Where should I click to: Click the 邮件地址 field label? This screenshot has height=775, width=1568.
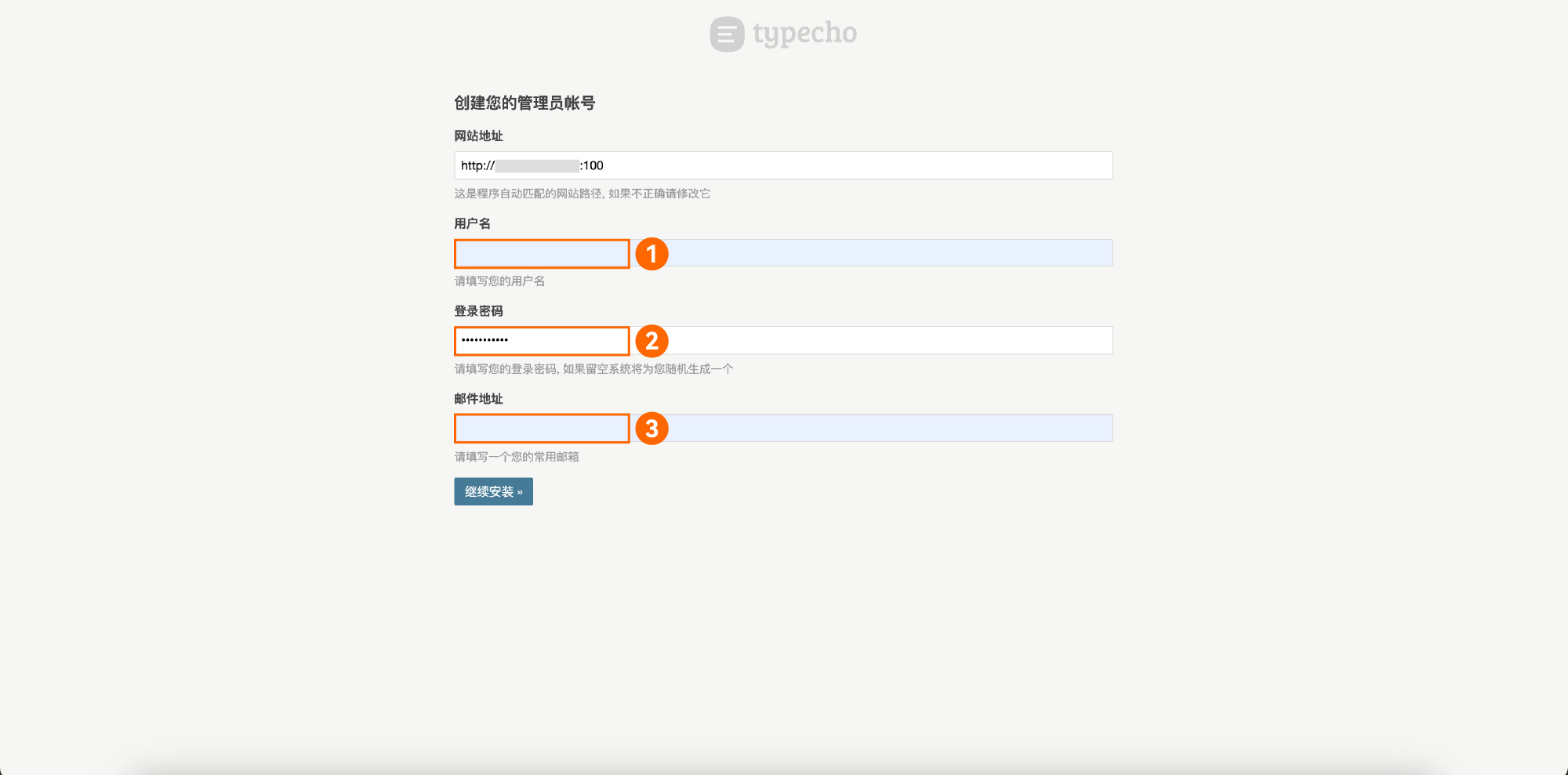[x=478, y=399]
